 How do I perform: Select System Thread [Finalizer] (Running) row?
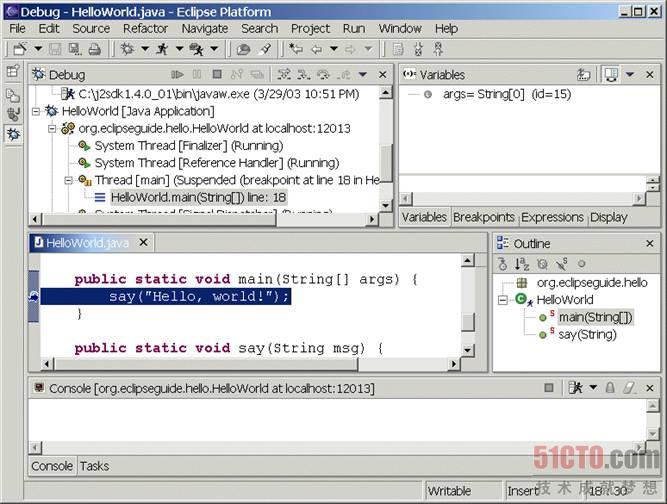pyautogui.click(x=188, y=146)
